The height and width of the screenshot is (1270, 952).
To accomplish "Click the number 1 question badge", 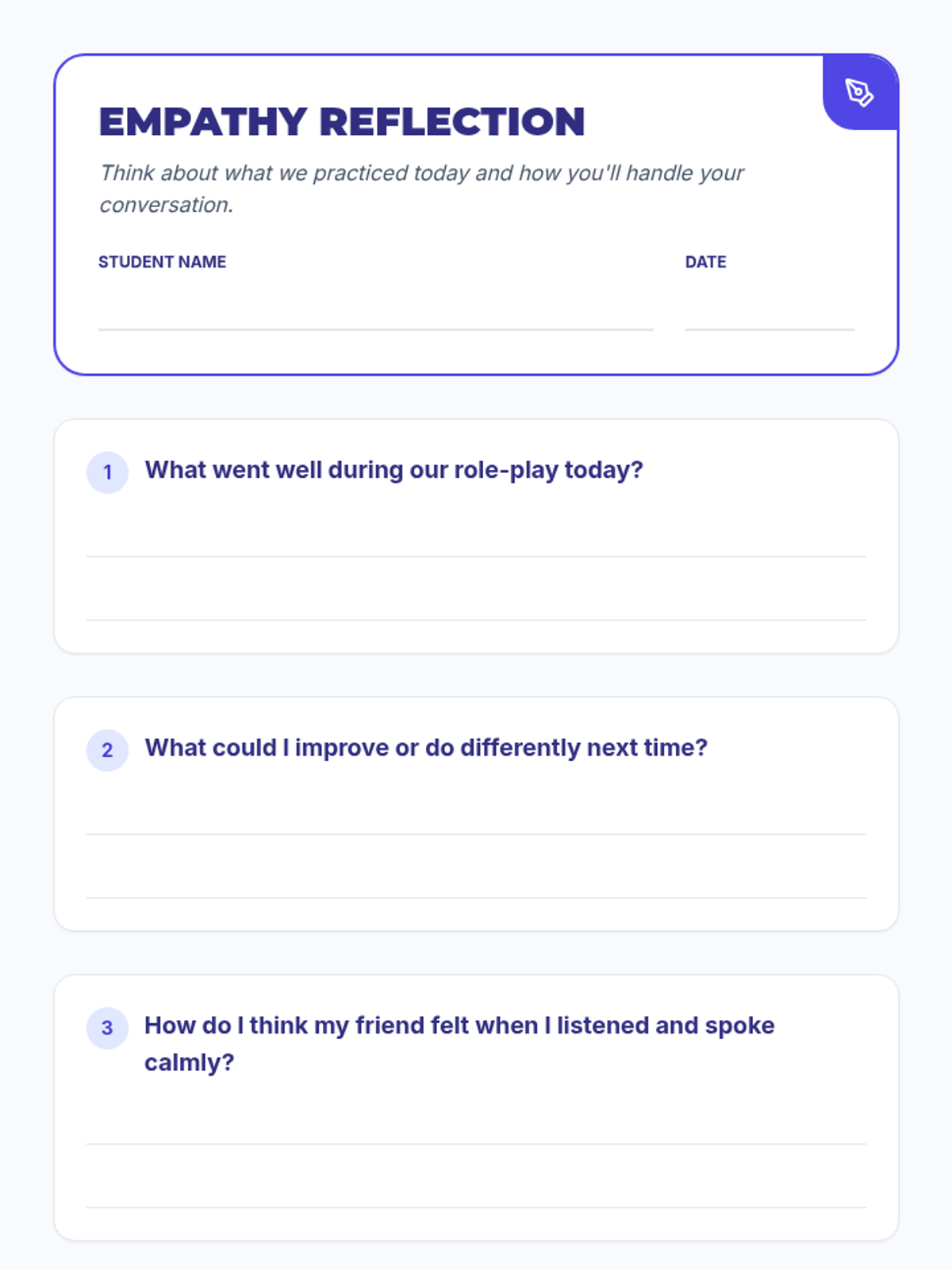I will pos(107,473).
